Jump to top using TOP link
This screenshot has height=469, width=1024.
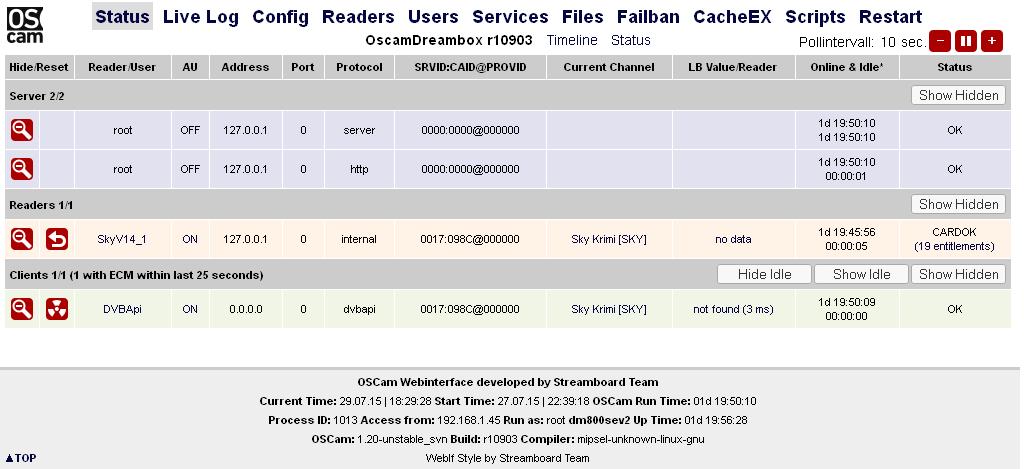(x=21, y=458)
